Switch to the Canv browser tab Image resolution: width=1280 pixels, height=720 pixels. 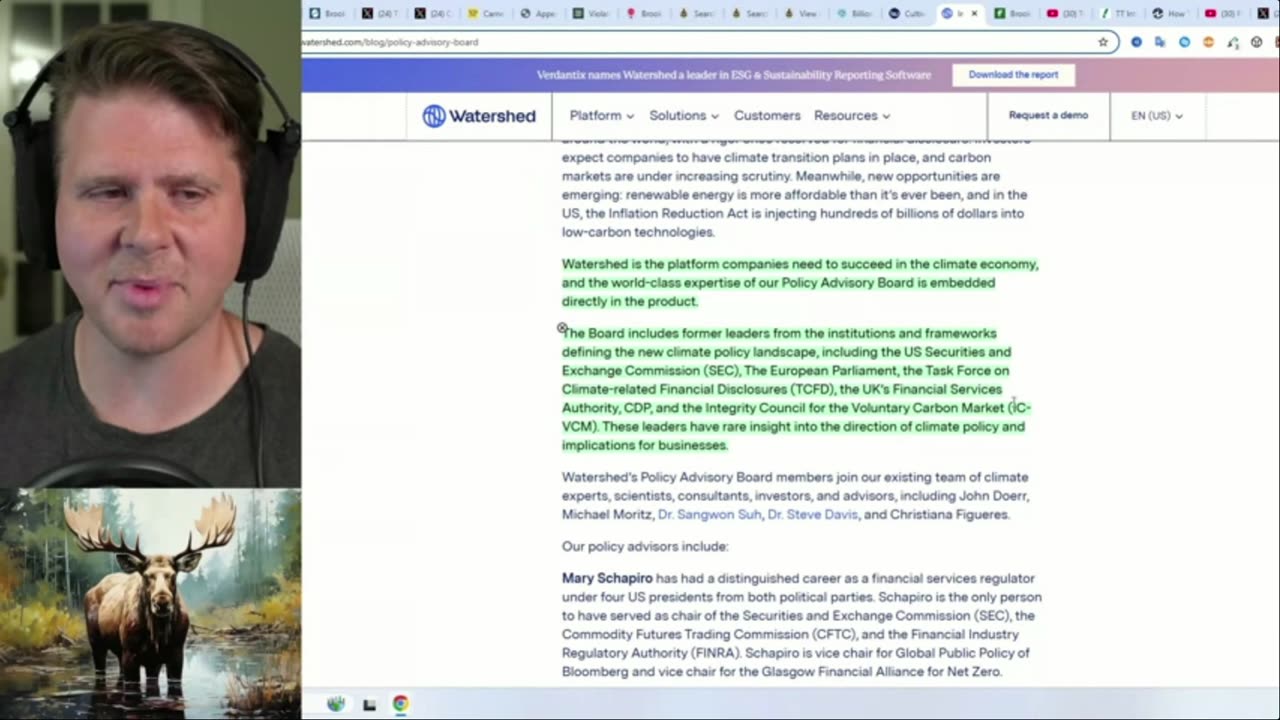(488, 14)
